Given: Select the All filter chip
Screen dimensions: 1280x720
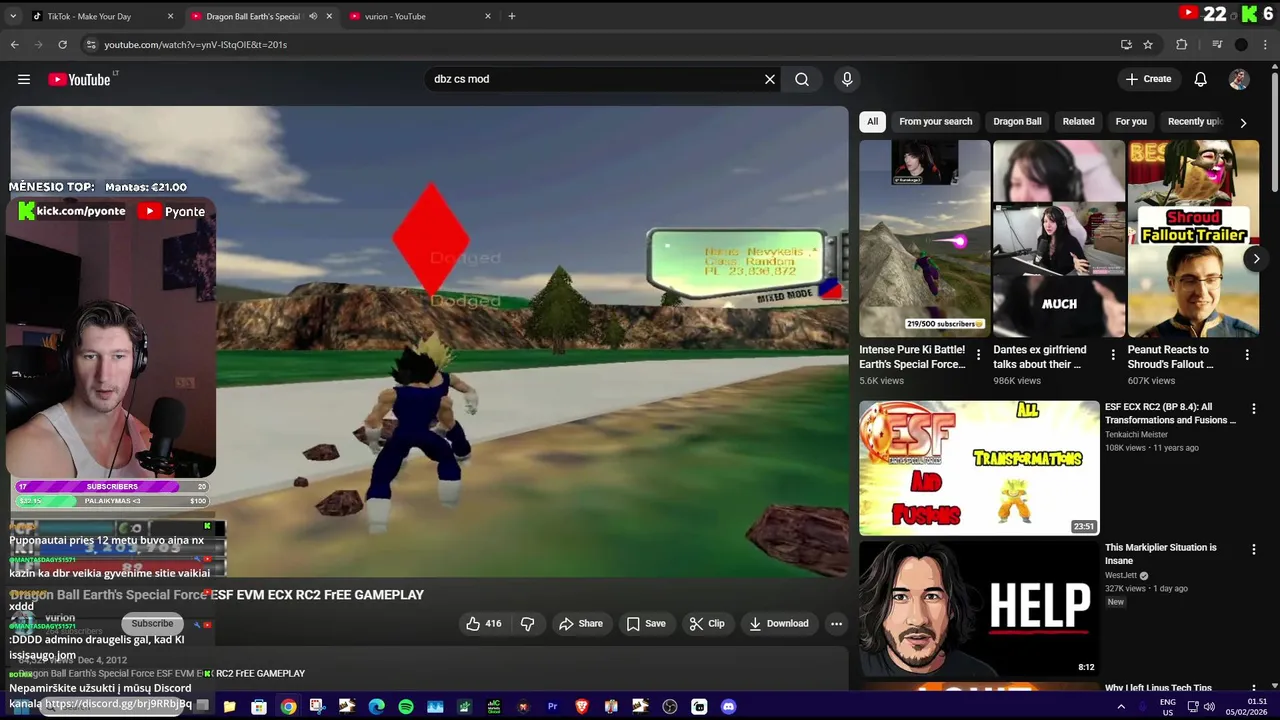Looking at the screenshot, I should click(872, 122).
